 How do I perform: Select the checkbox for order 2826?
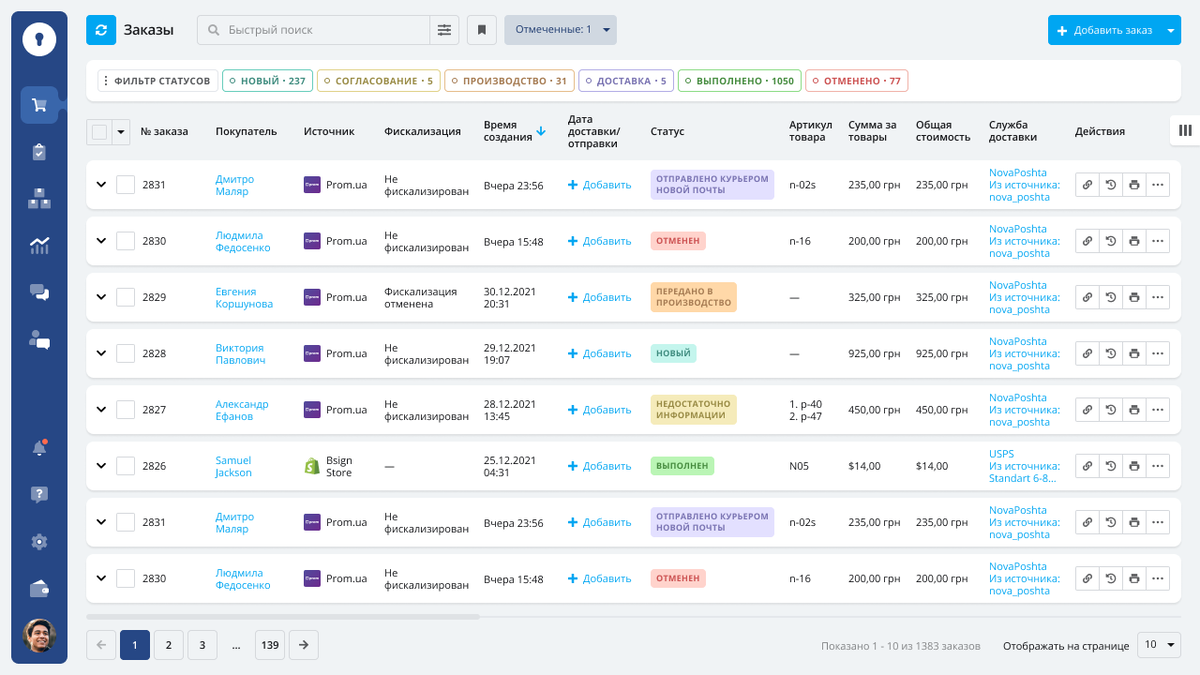tap(125, 466)
